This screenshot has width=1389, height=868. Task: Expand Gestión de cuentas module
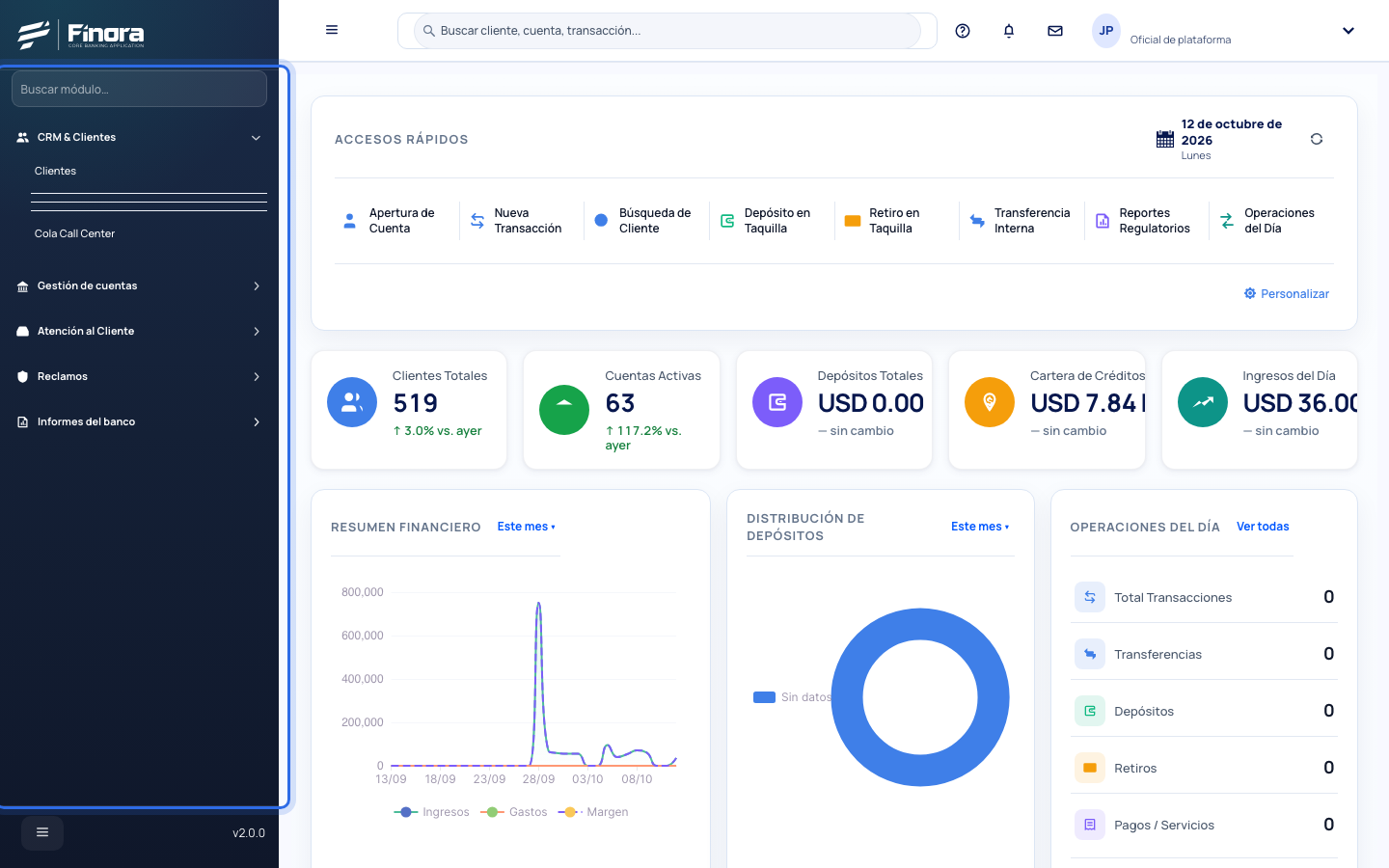tap(139, 285)
